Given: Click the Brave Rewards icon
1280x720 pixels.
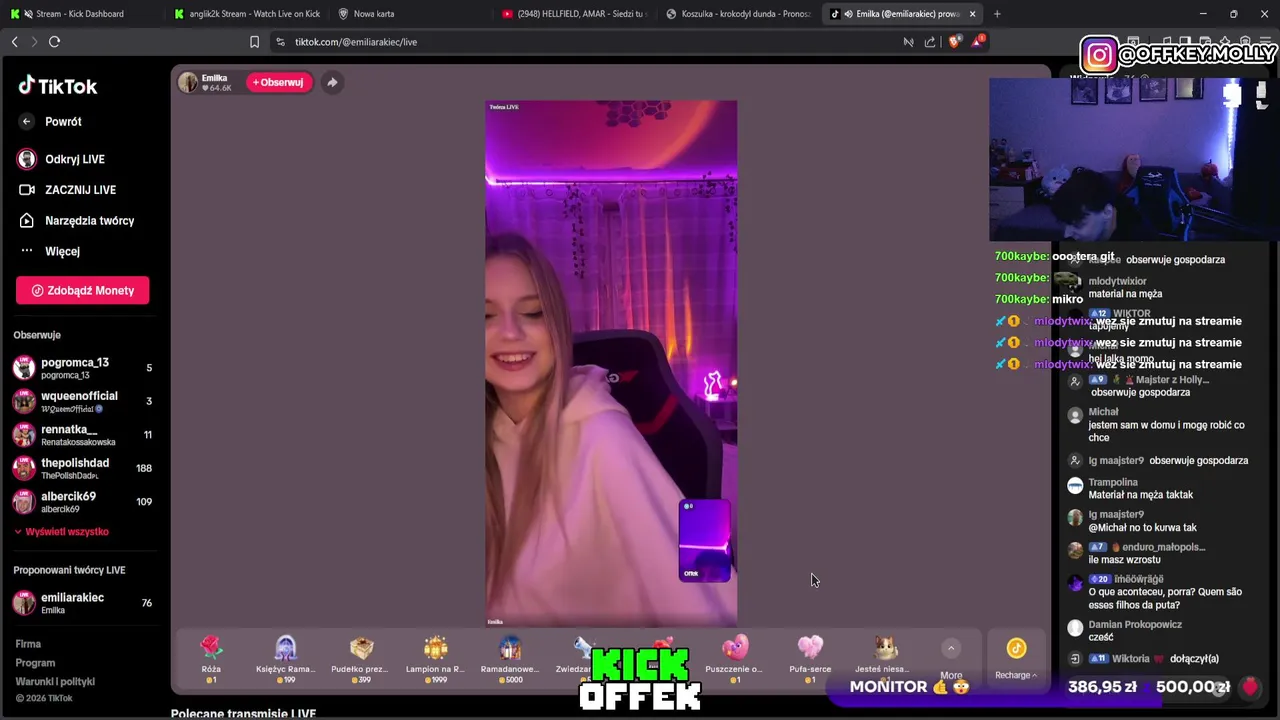Looking at the screenshot, I should point(978,41).
